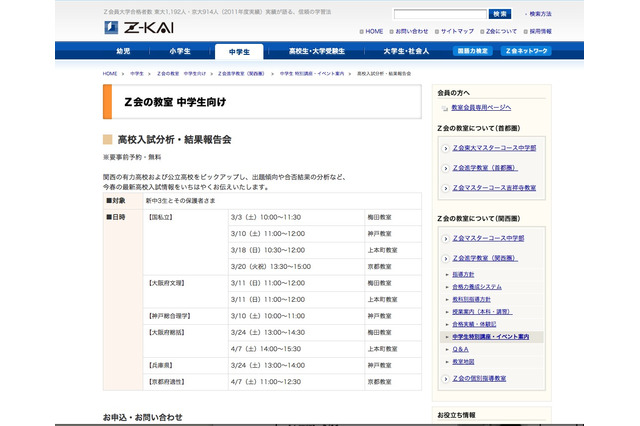Click the 【兵庫県】 category cell

(x=185, y=366)
